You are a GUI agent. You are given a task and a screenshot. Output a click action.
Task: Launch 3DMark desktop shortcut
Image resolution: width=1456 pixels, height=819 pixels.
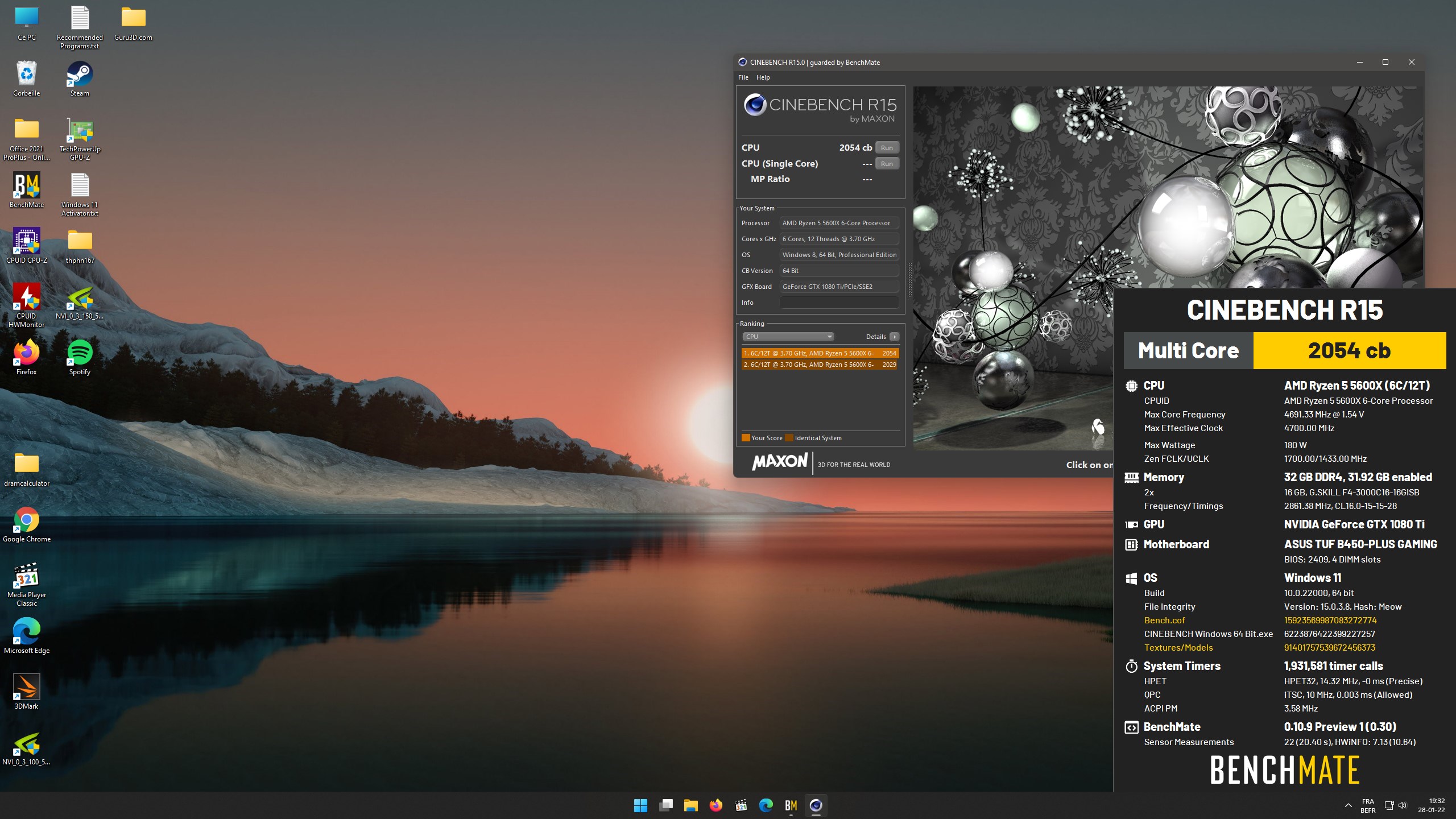tap(27, 692)
